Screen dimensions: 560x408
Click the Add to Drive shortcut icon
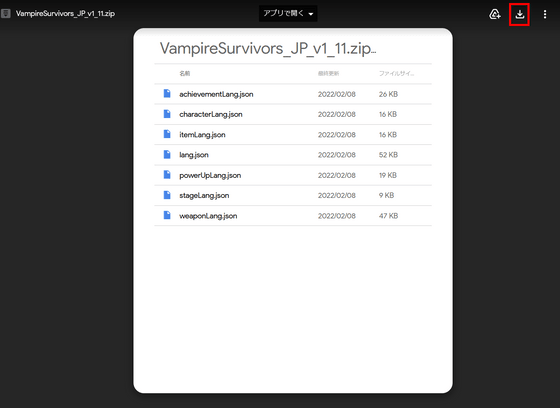(495, 14)
